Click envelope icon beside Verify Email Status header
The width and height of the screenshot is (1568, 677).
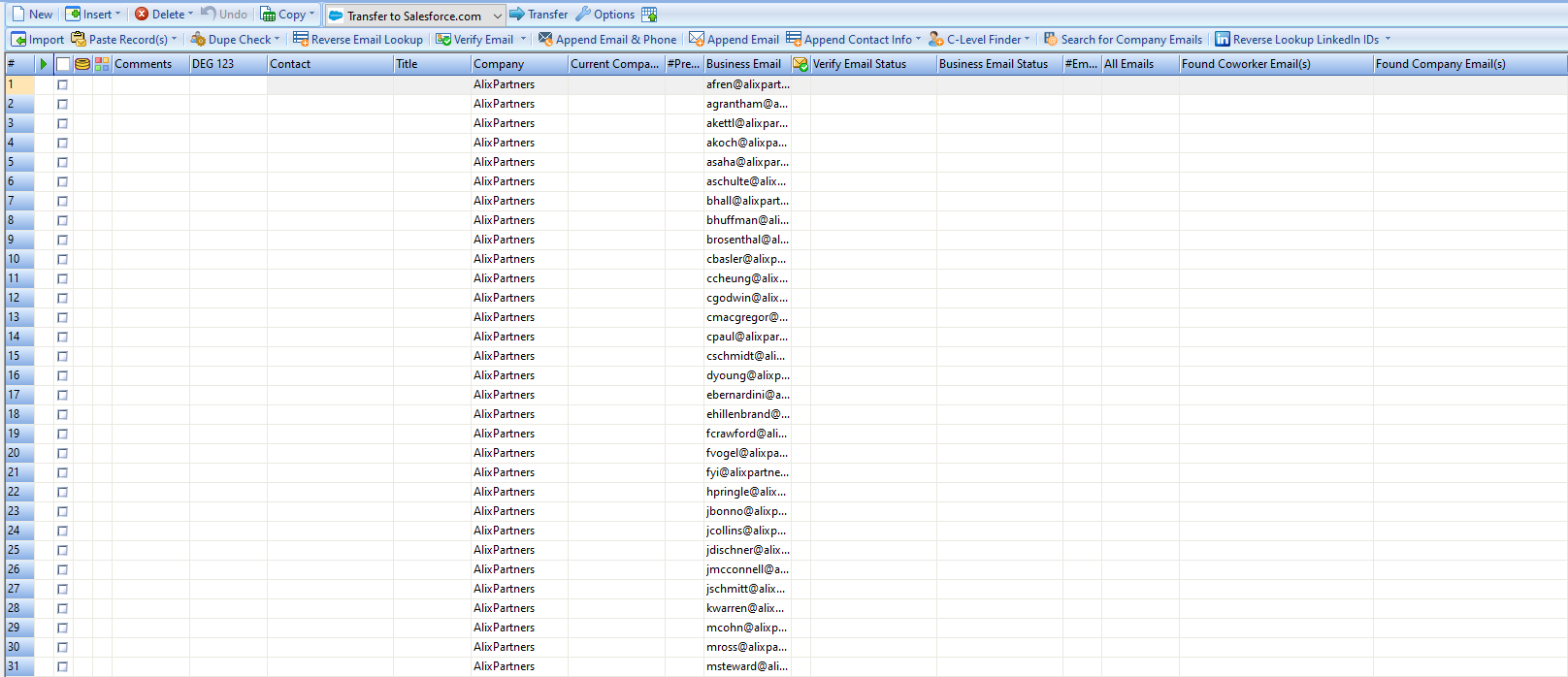[x=800, y=64]
